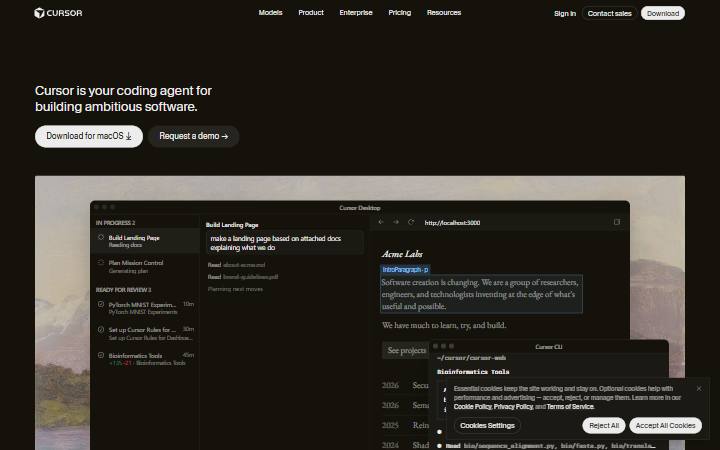Viewport: 720px width, 450px height.
Task: Click Request a demo button
Action: (x=193, y=136)
